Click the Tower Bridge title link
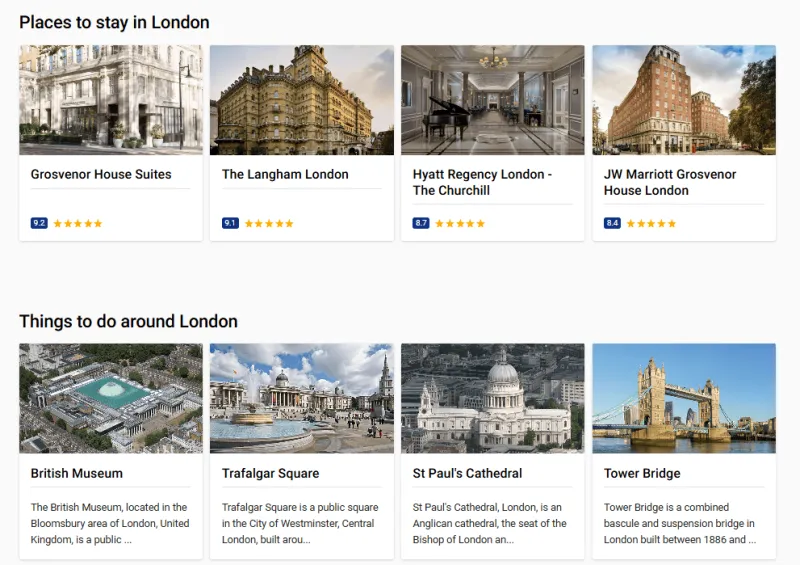The width and height of the screenshot is (800, 565). pyautogui.click(x=642, y=473)
